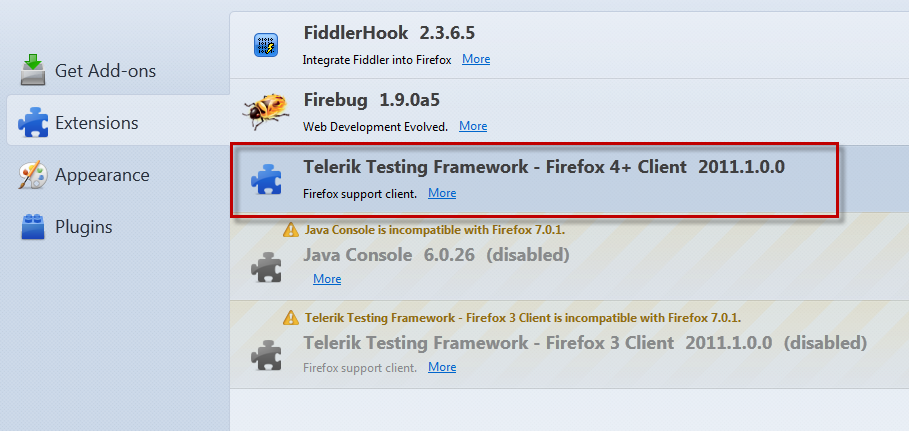This screenshot has width=909, height=431.
Task: Click the Firebug bug icon
Action: (266, 110)
